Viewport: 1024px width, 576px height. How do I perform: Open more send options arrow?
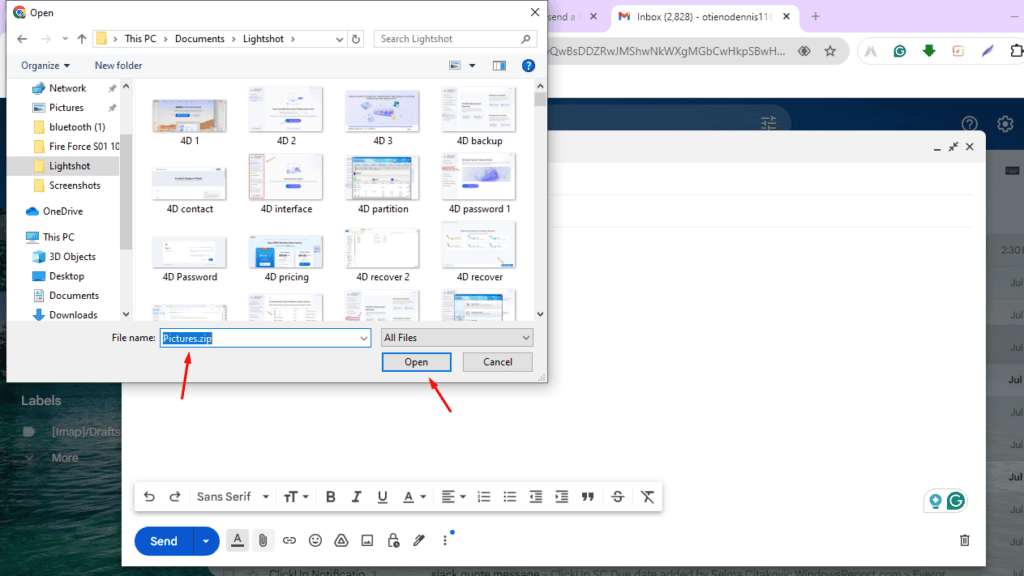point(206,541)
